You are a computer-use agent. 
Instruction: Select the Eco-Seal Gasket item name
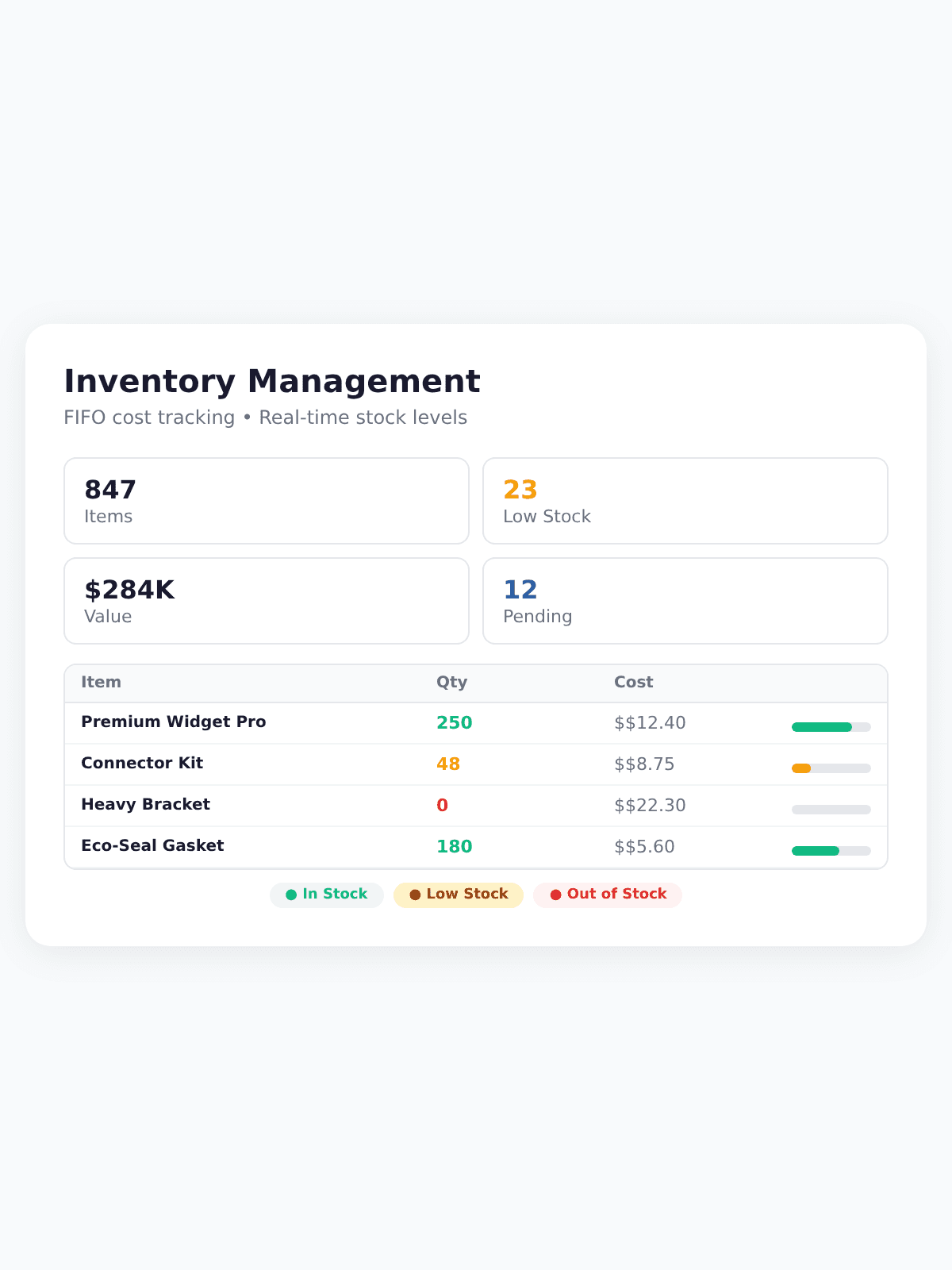point(152,845)
